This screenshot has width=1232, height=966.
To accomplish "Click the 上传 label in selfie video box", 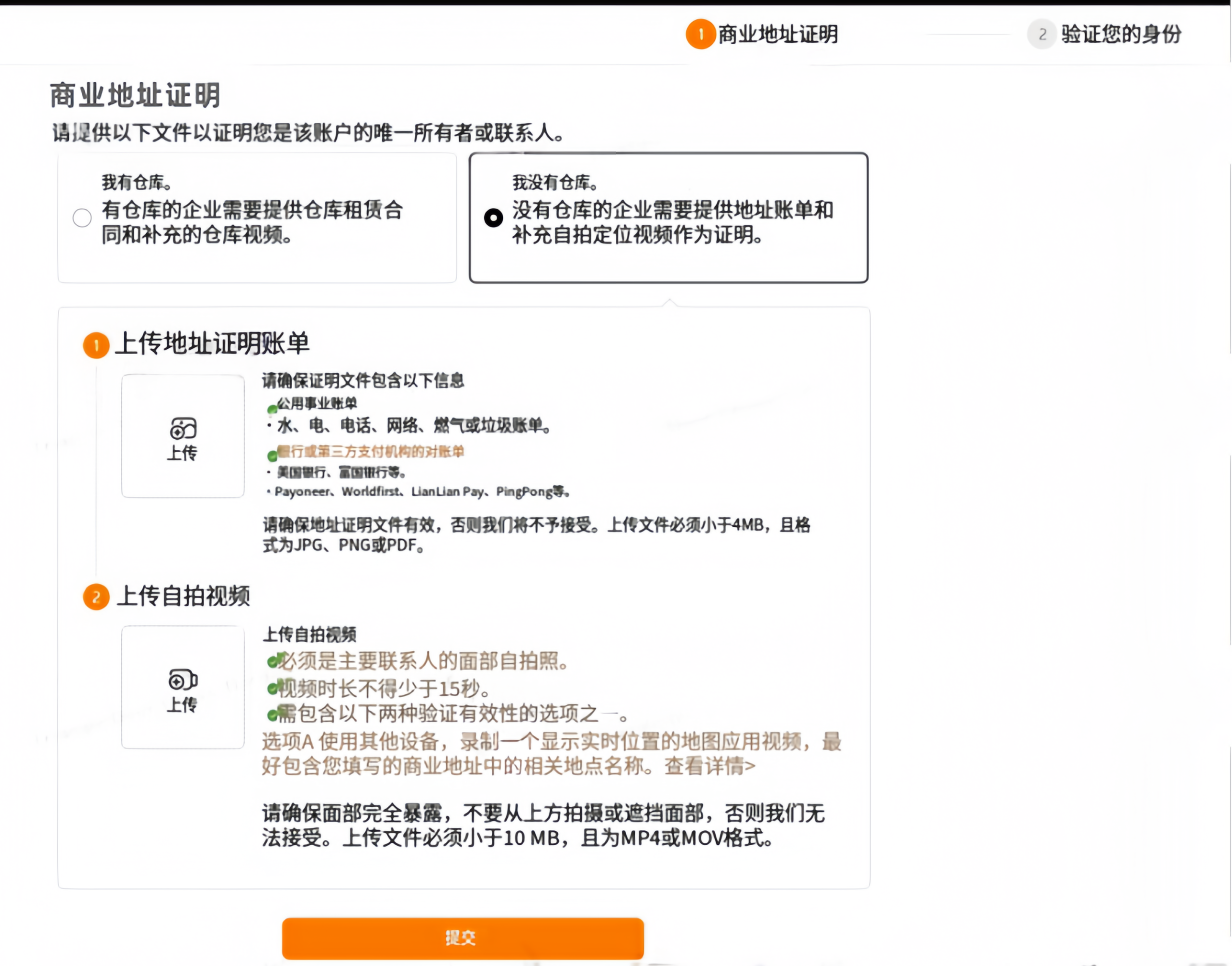I will [182, 705].
